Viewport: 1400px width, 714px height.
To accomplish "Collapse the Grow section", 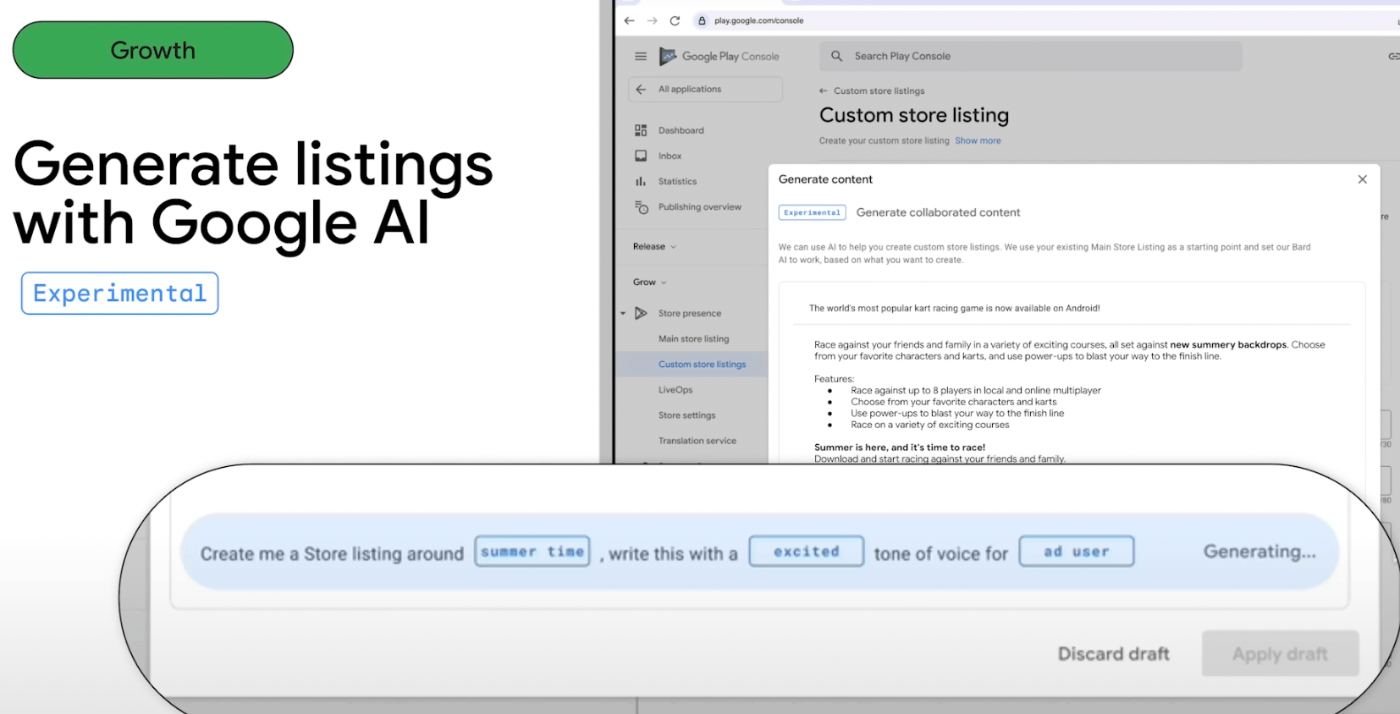I will (x=664, y=283).
